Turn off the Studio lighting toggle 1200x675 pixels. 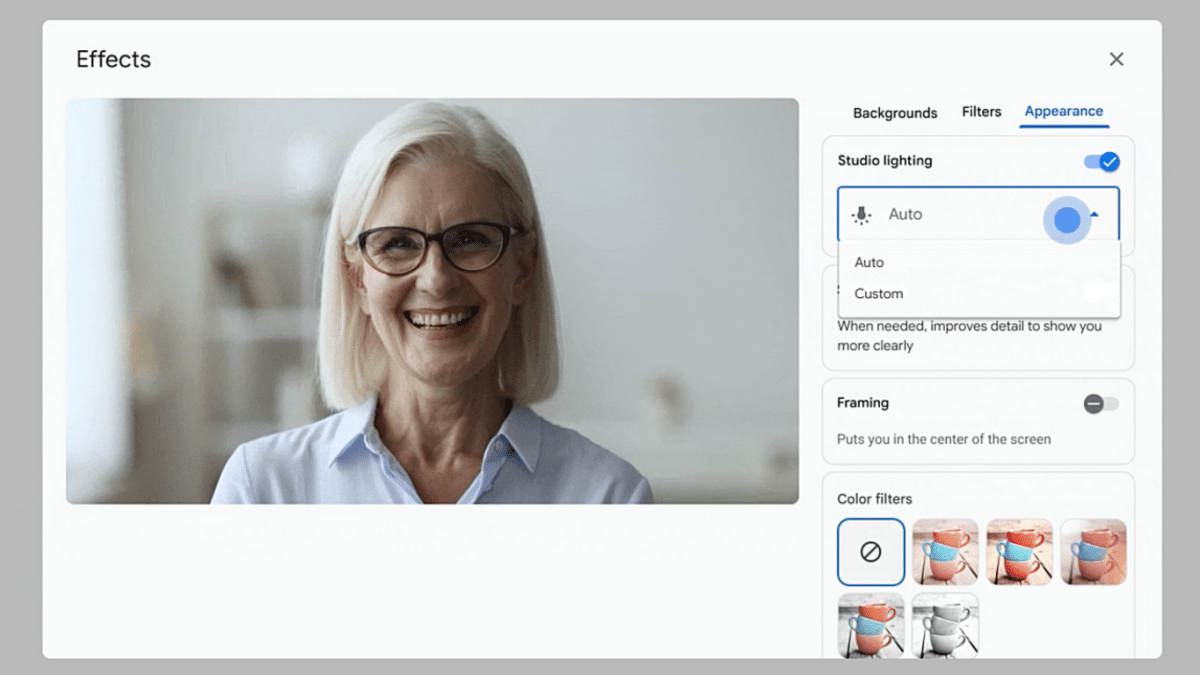click(x=1102, y=161)
